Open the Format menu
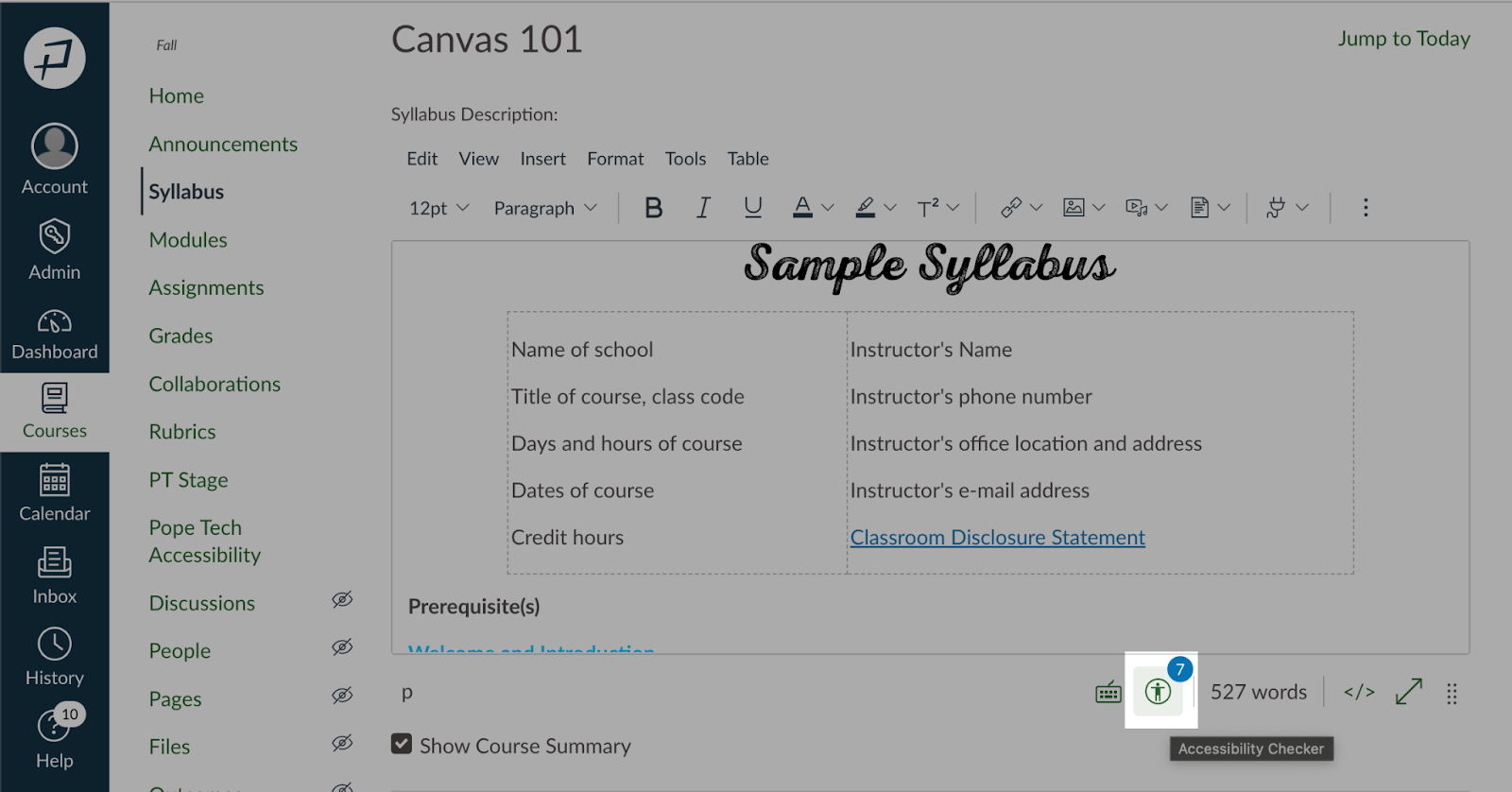 (x=615, y=159)
